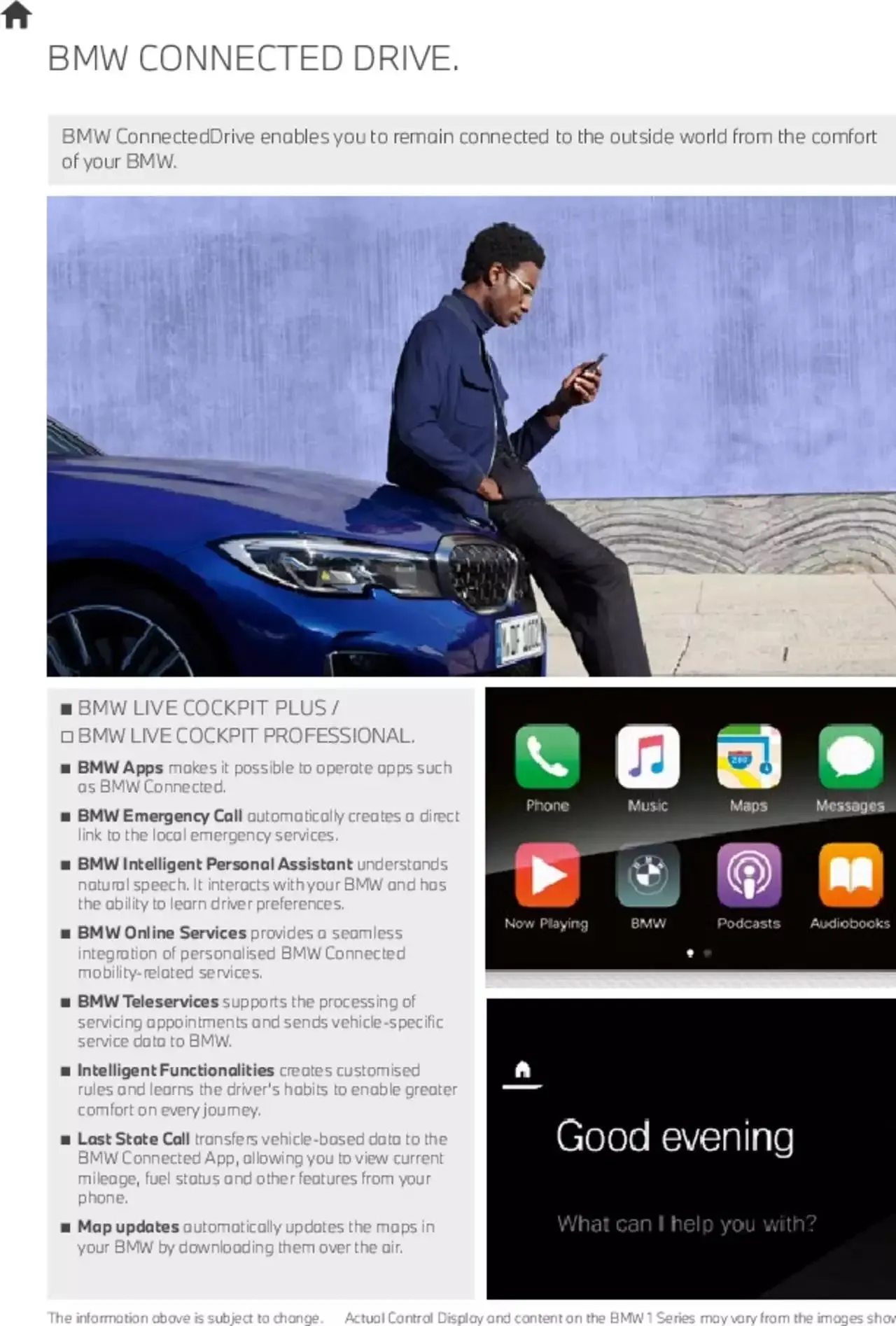Click the Good evening greeting

[x=675, y=1137]
